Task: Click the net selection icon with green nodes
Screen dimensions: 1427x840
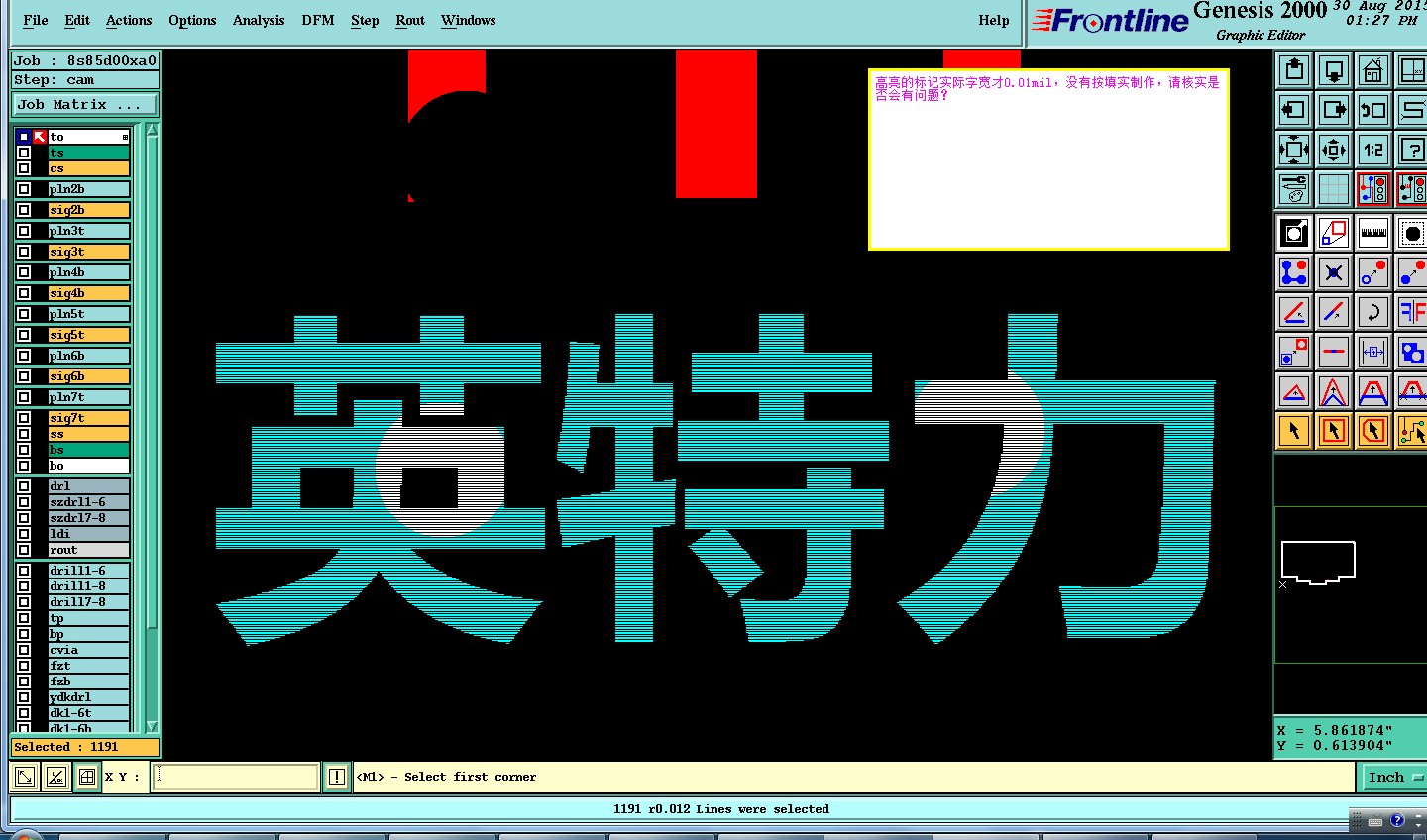Action: tap(1411, 431)
